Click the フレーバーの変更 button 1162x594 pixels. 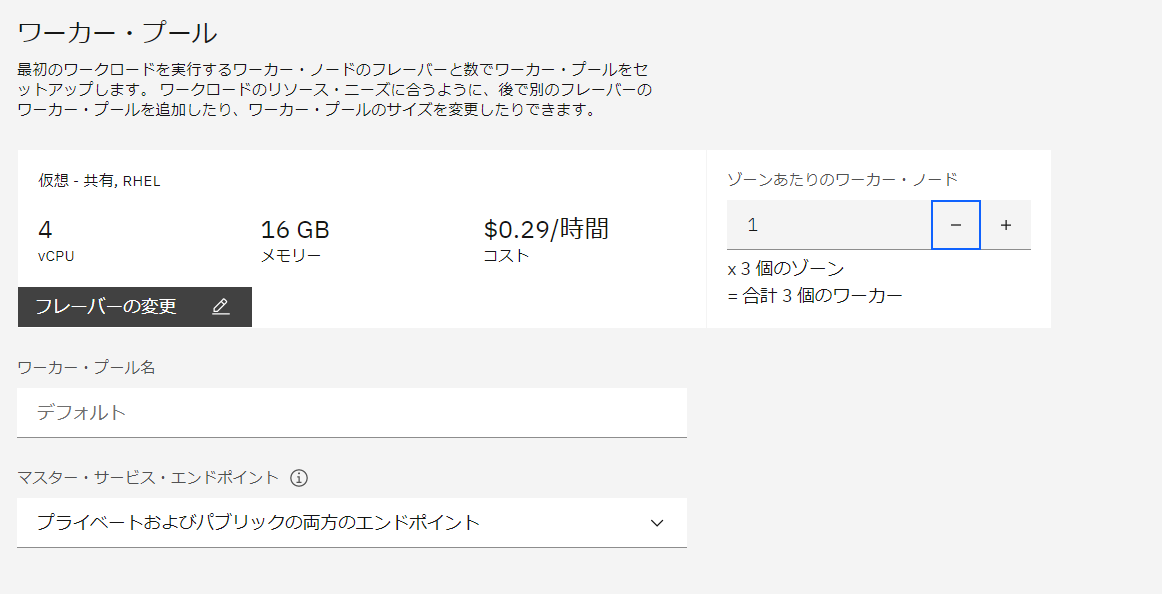[134, 307]
